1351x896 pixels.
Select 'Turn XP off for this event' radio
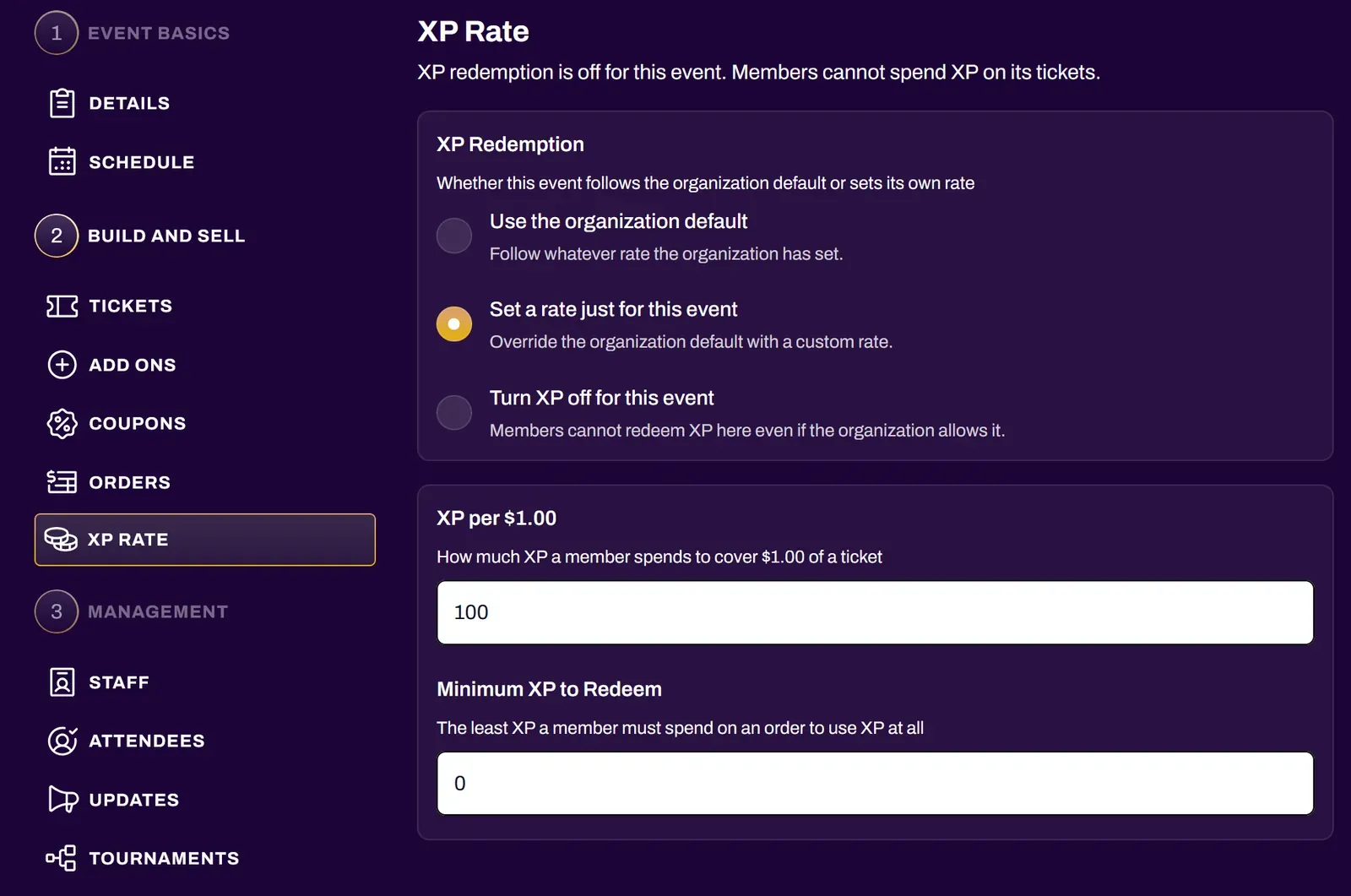[x=454, y=412]
